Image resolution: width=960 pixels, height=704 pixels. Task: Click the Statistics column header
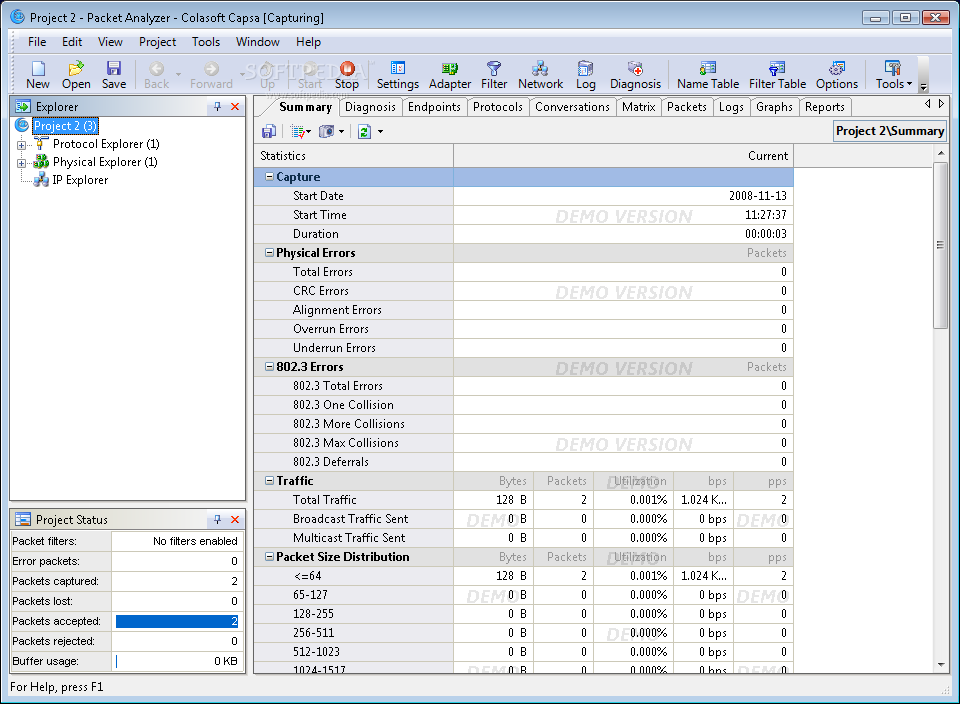coord(354,156)
